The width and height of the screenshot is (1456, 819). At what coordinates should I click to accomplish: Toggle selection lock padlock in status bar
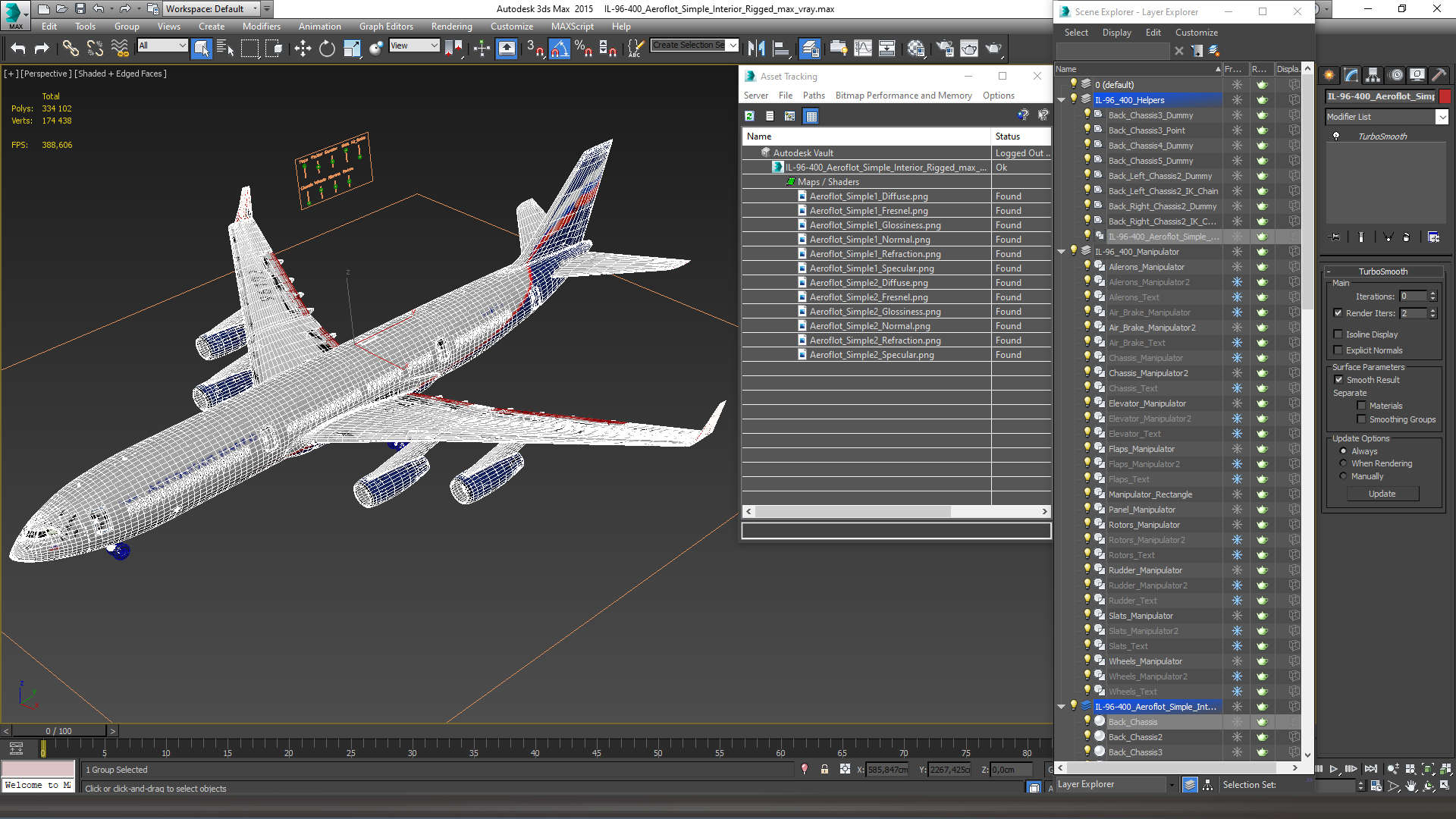(x=824, y=770)
